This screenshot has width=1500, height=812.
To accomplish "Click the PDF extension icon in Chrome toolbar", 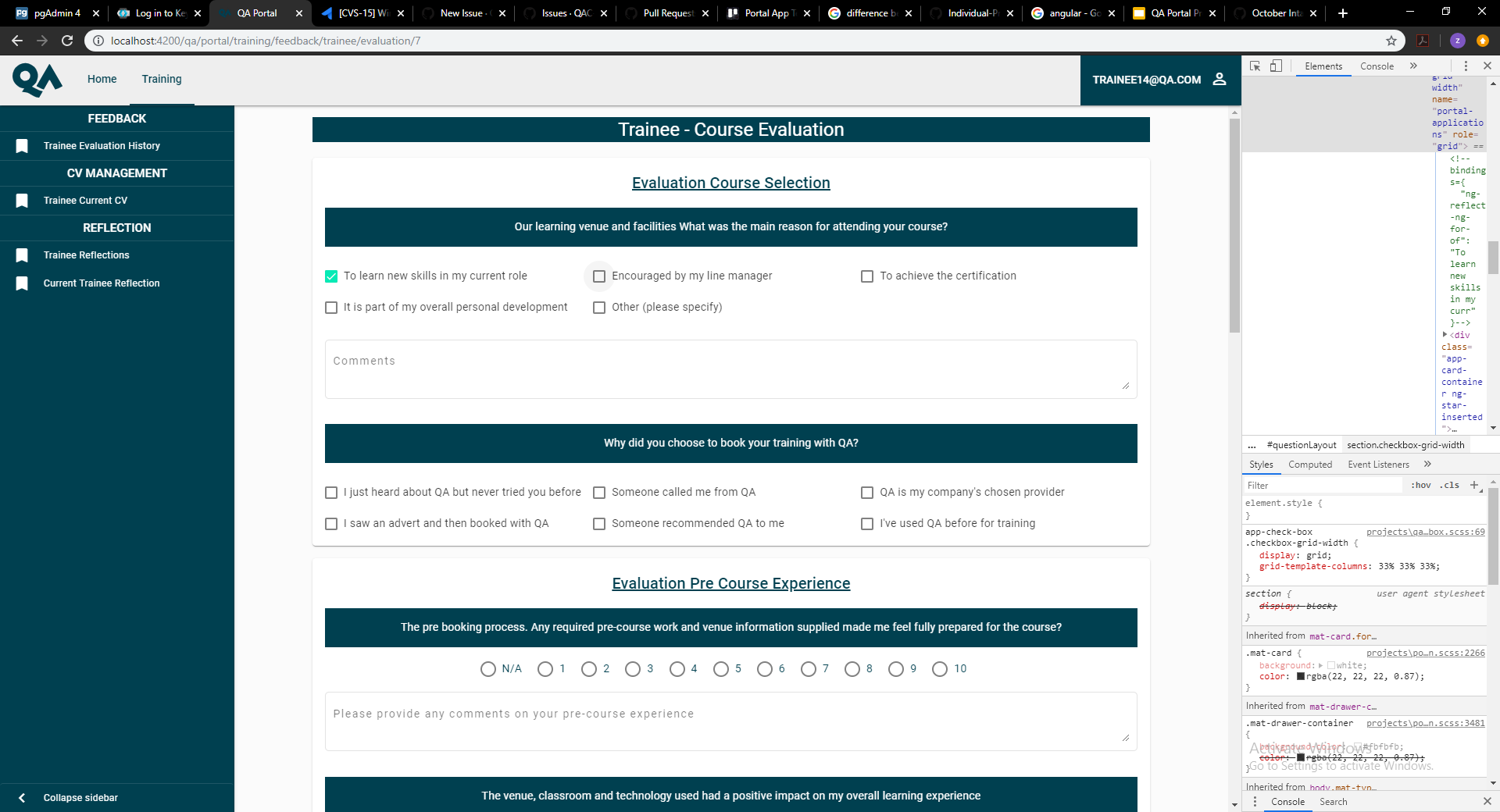I will 1423,41.
